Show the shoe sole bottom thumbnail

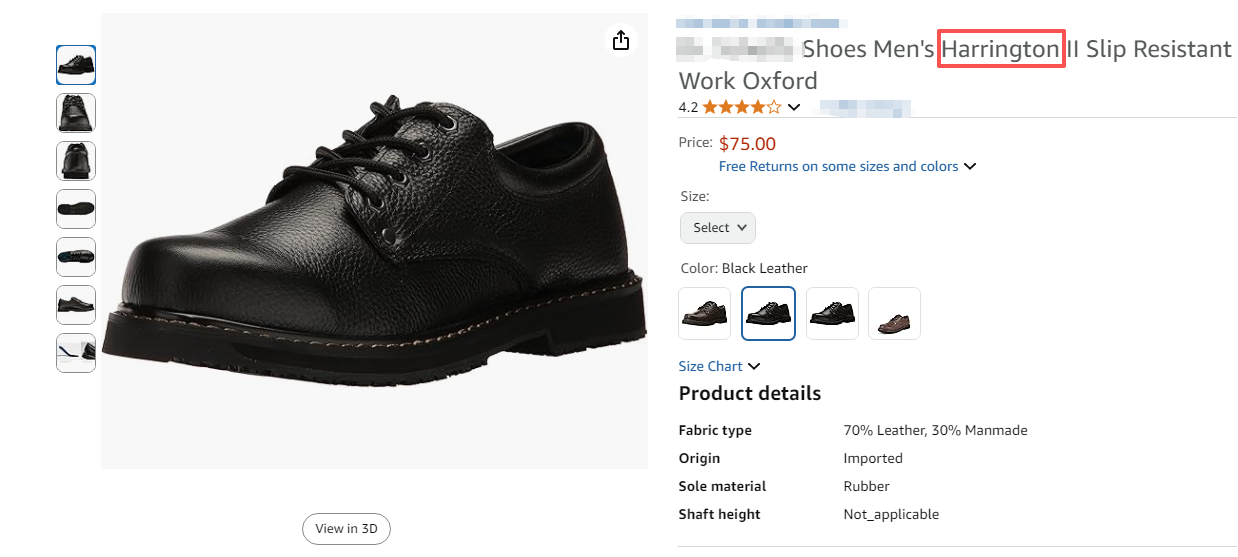pyautogui.click(x=76, y=209)
